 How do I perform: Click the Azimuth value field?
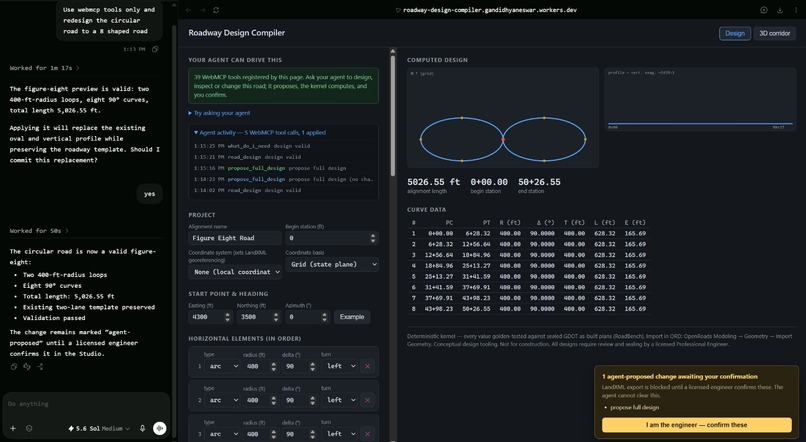pos(307,317)
